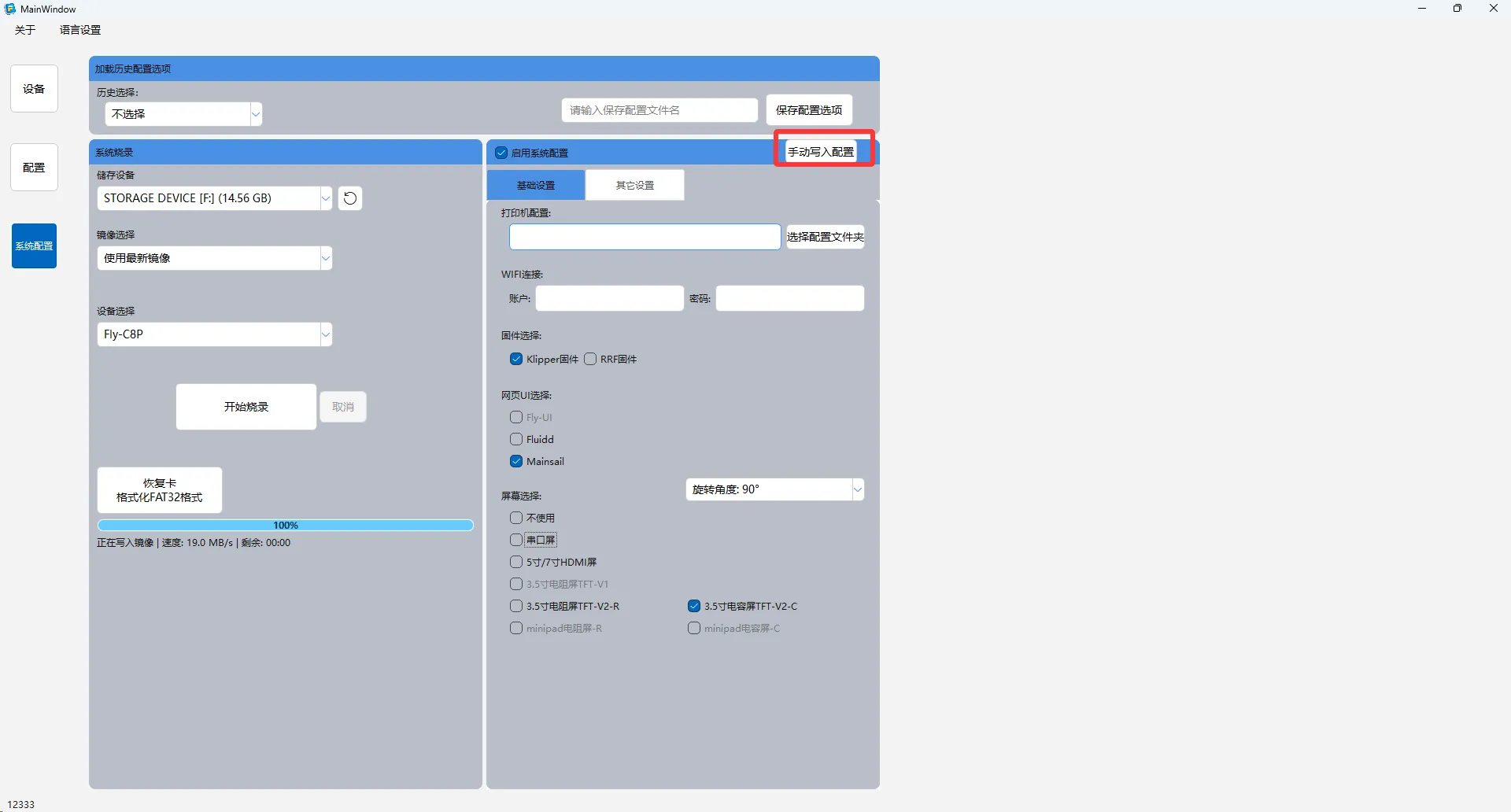Viewport: 1511px width, 812px height.
Task: Switch to the 其它设置 tab
Action: point(634,186)
